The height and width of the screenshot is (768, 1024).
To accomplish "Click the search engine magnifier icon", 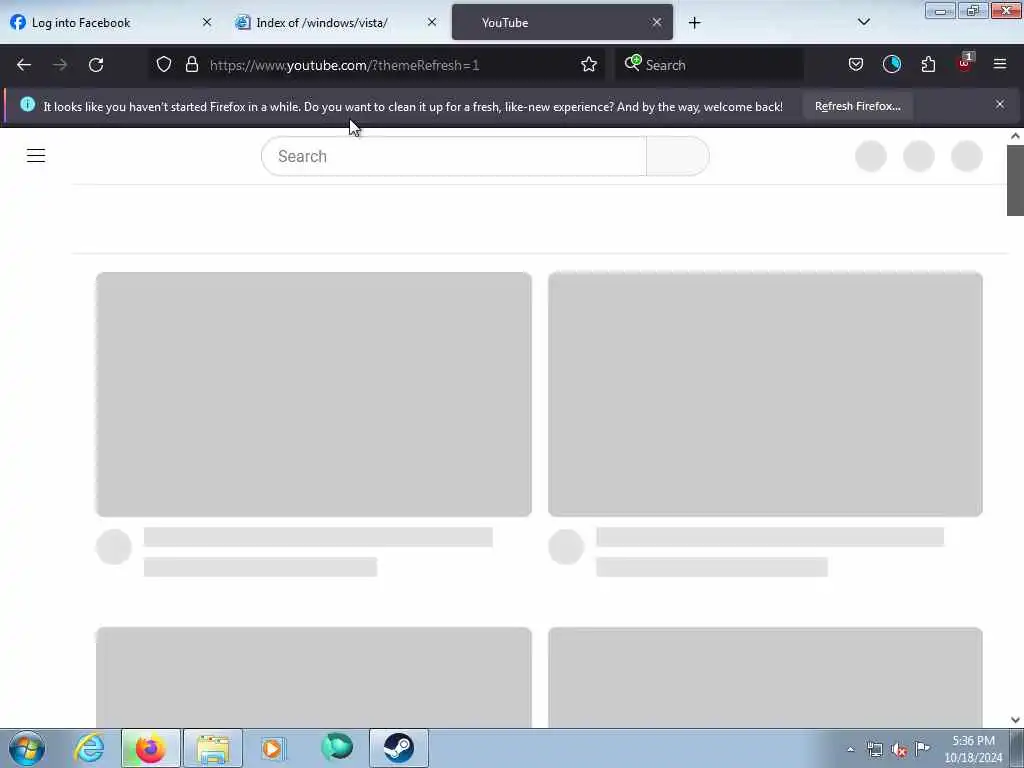I will 633,63.
